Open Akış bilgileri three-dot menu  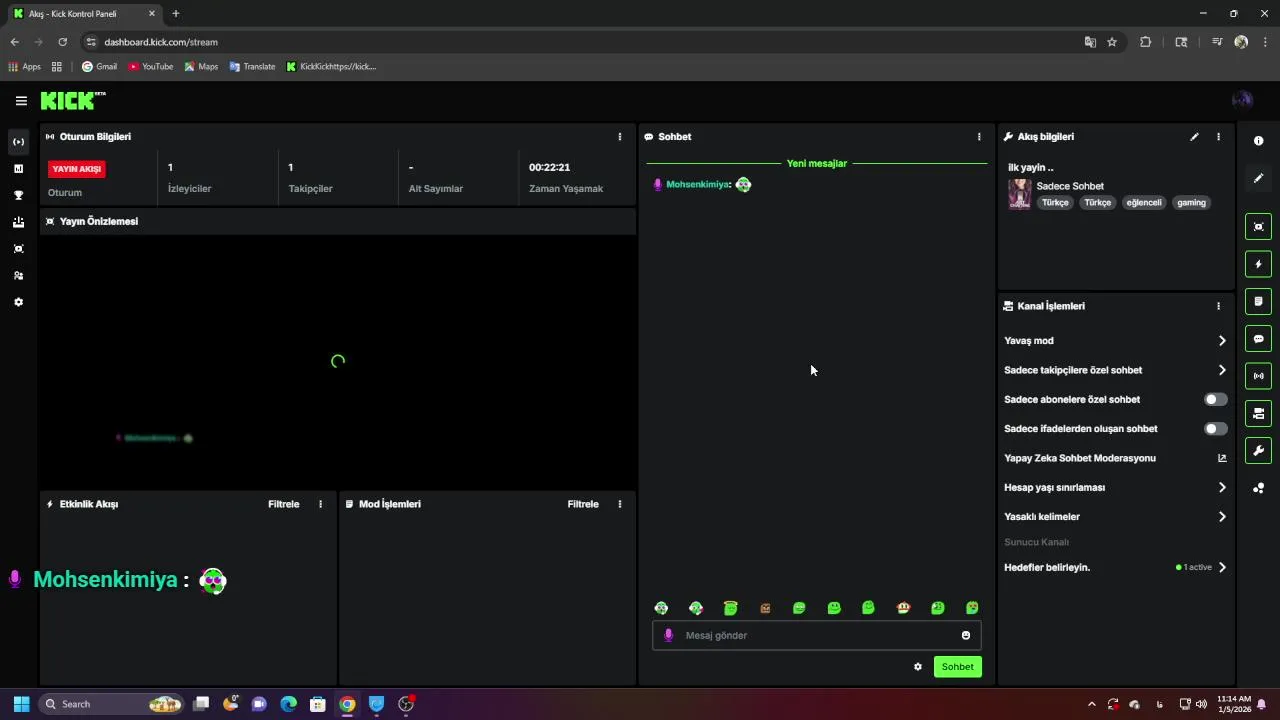(x=1218, y=137)
